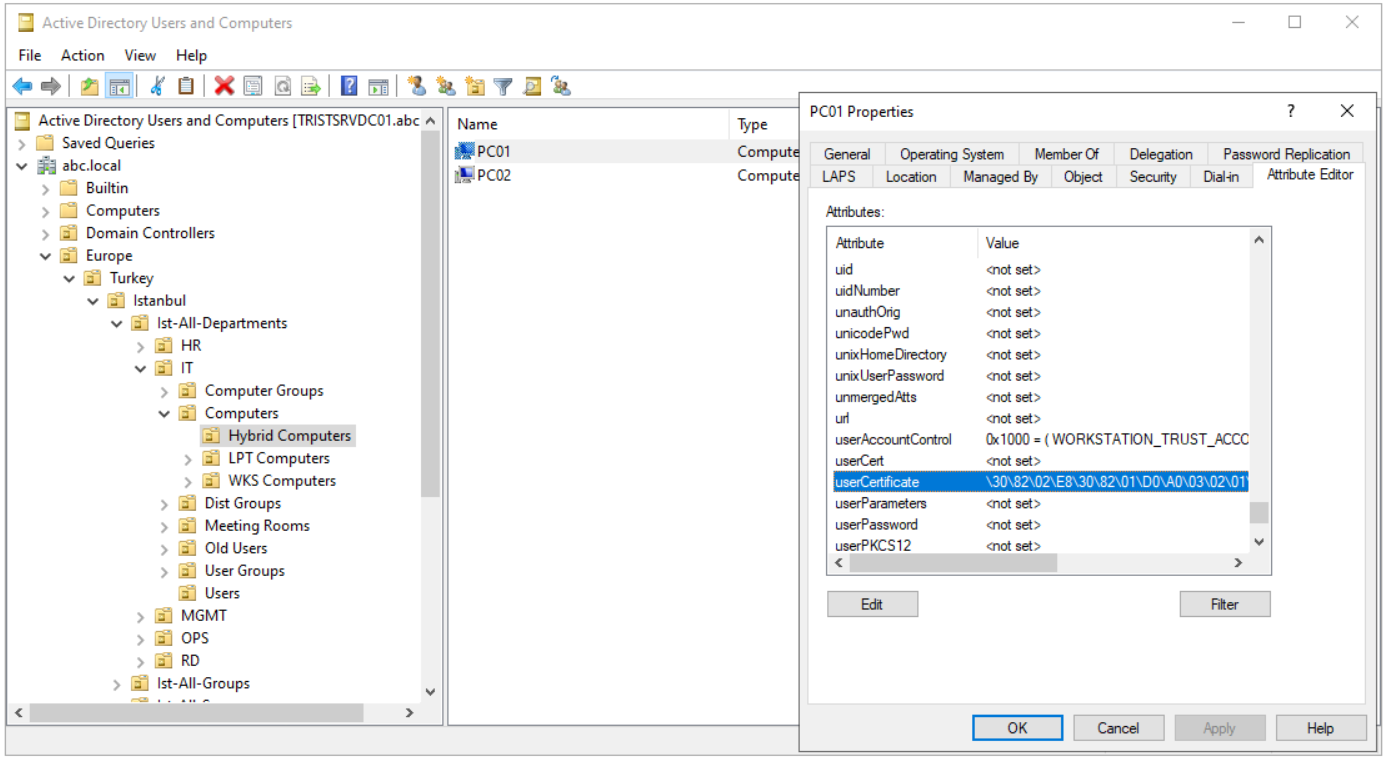This screenshot has width=1386, height=759.
Task: Click the Cut scissors icon
Action: tap(157, 87)
